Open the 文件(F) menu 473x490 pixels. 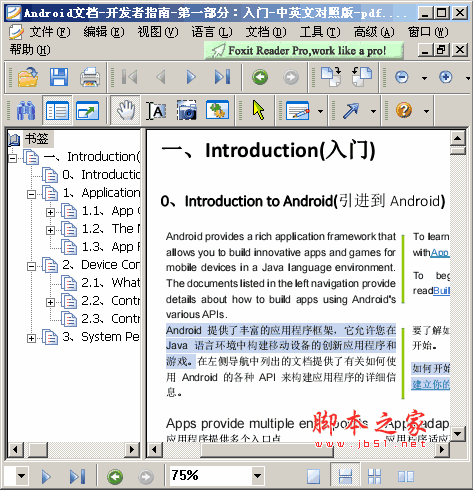point(50,32)
